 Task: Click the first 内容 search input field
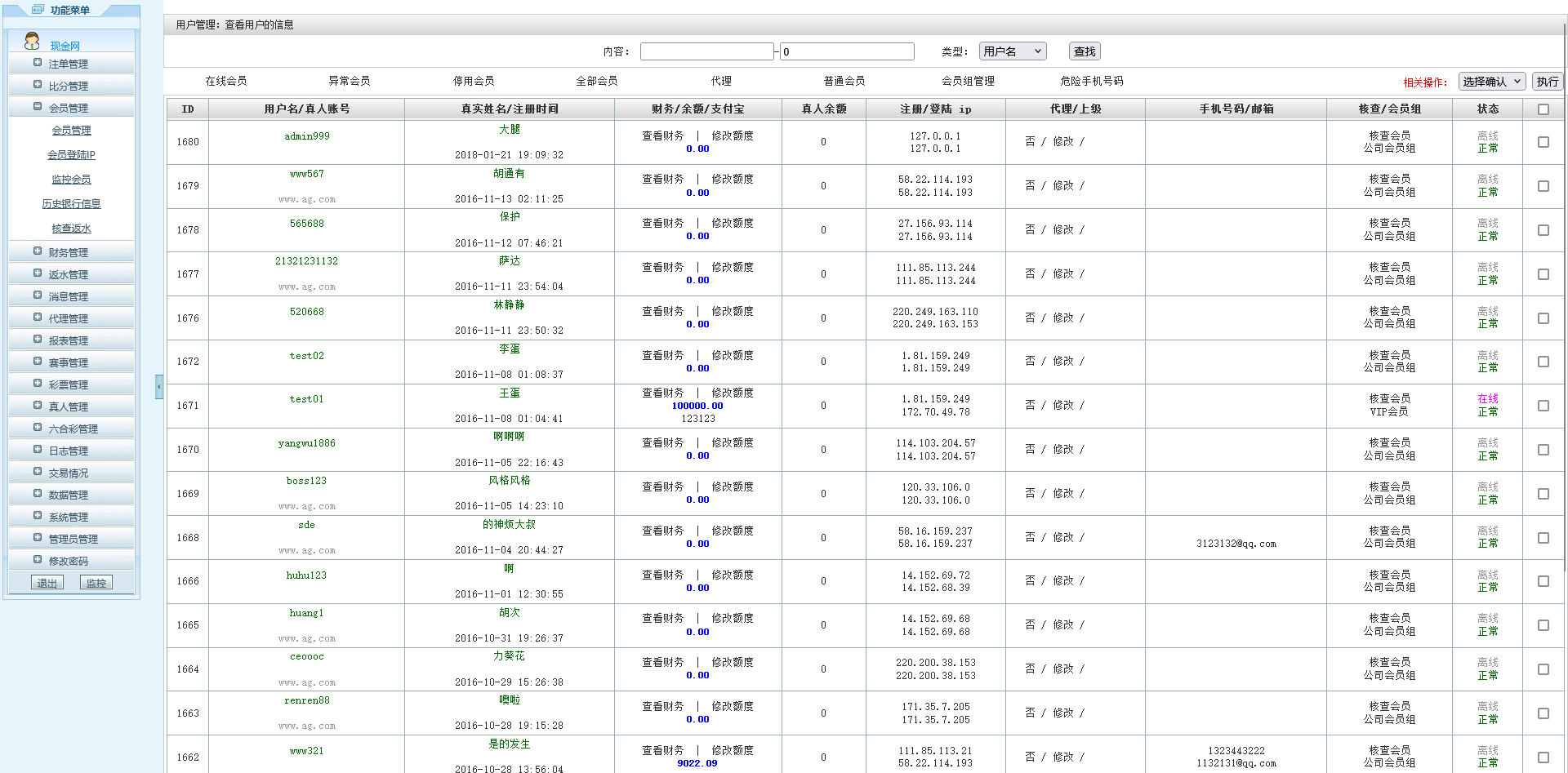(706, 51)
